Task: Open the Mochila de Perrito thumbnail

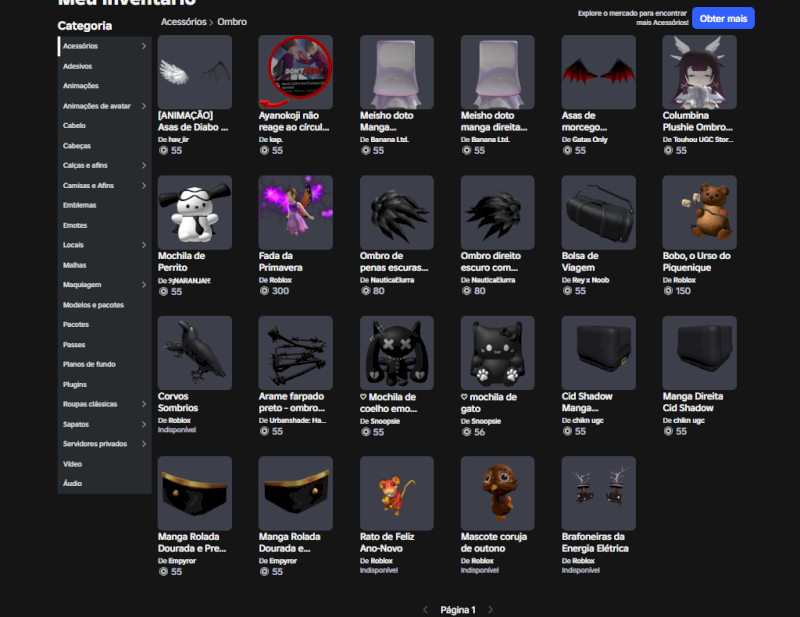Action: pyautogui.click(x=194, y=212)
